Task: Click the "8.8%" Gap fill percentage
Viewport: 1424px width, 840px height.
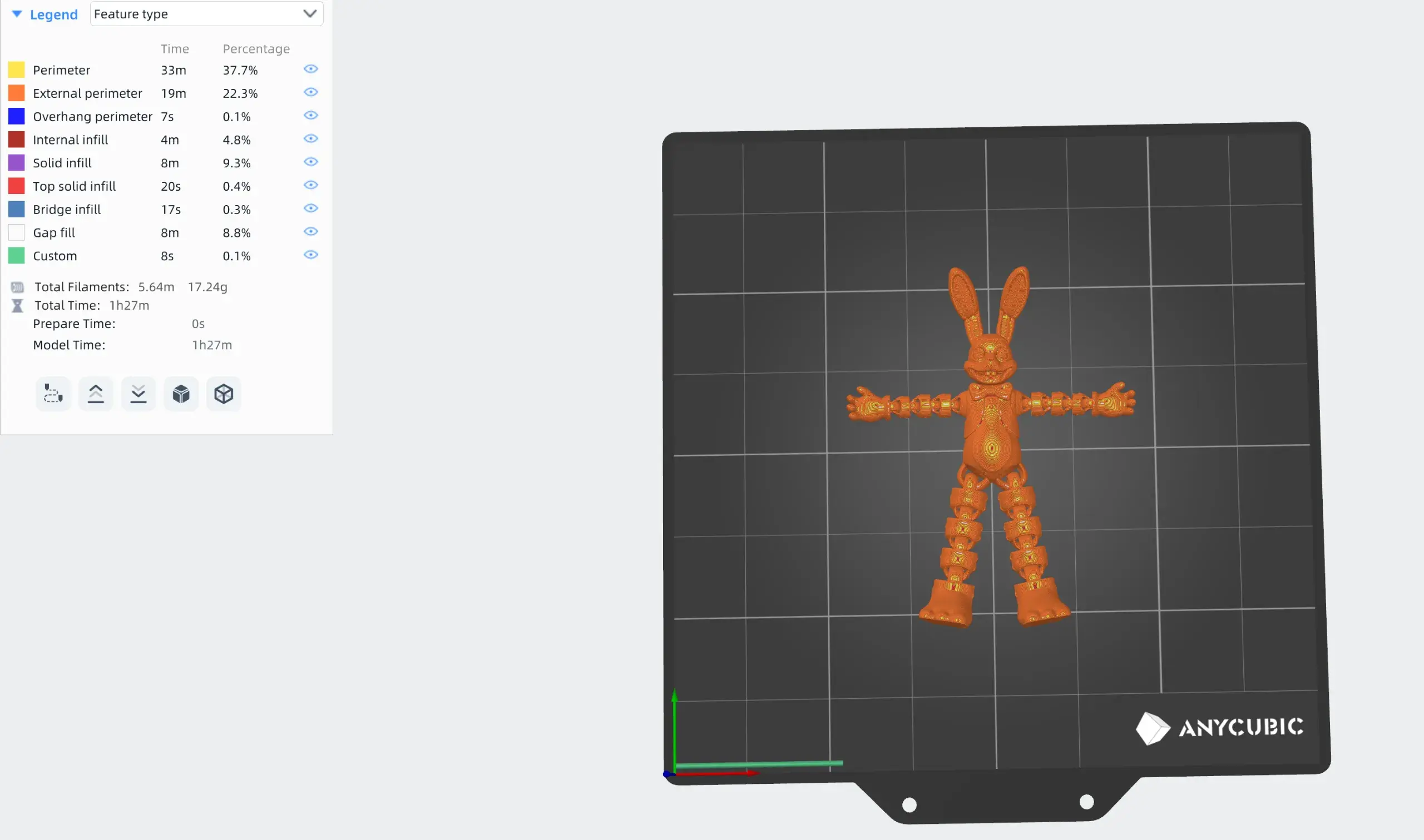Action: tap(236, 232)
